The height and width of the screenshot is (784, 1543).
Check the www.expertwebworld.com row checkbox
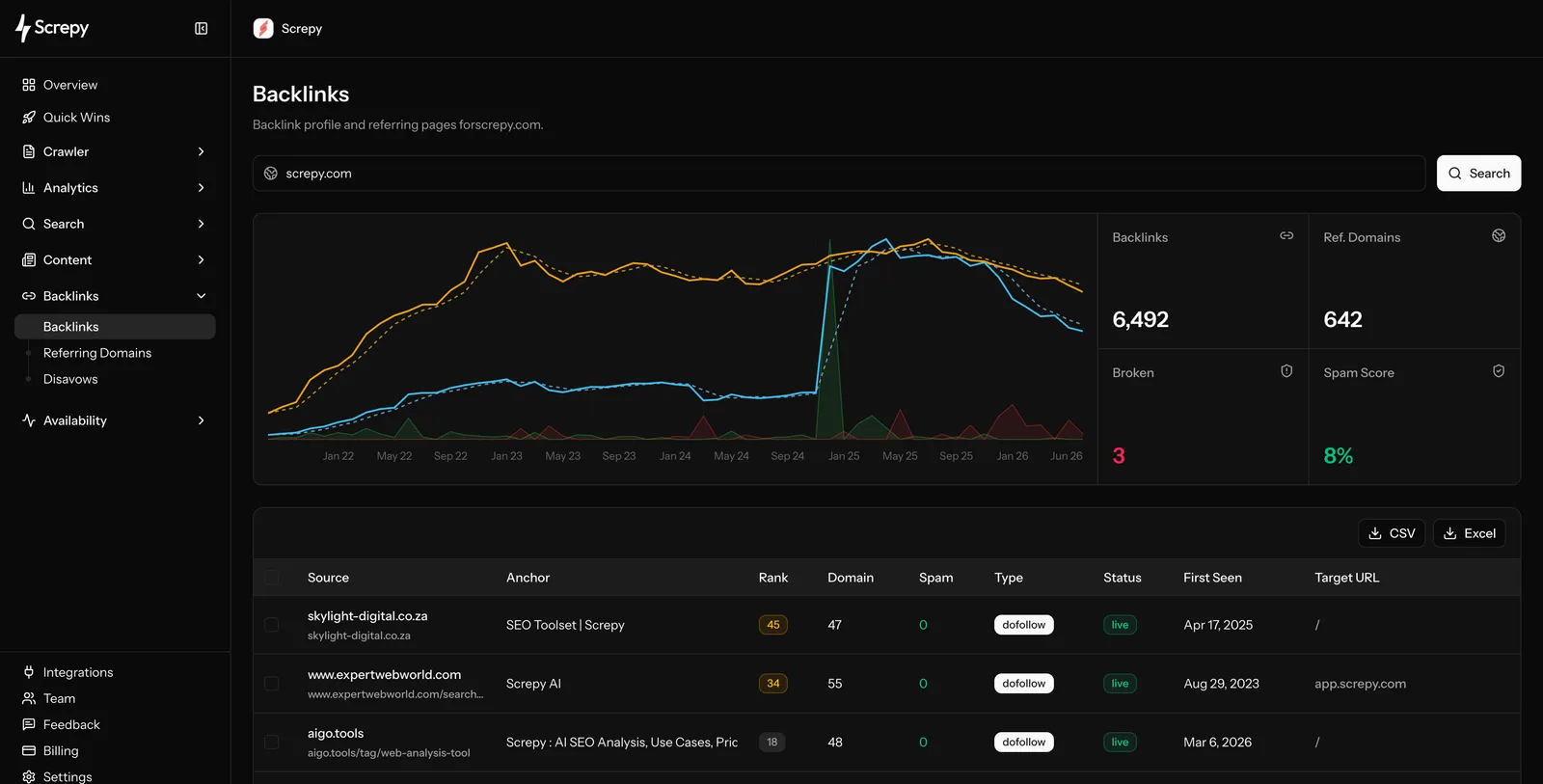click(x=272, y=684)
